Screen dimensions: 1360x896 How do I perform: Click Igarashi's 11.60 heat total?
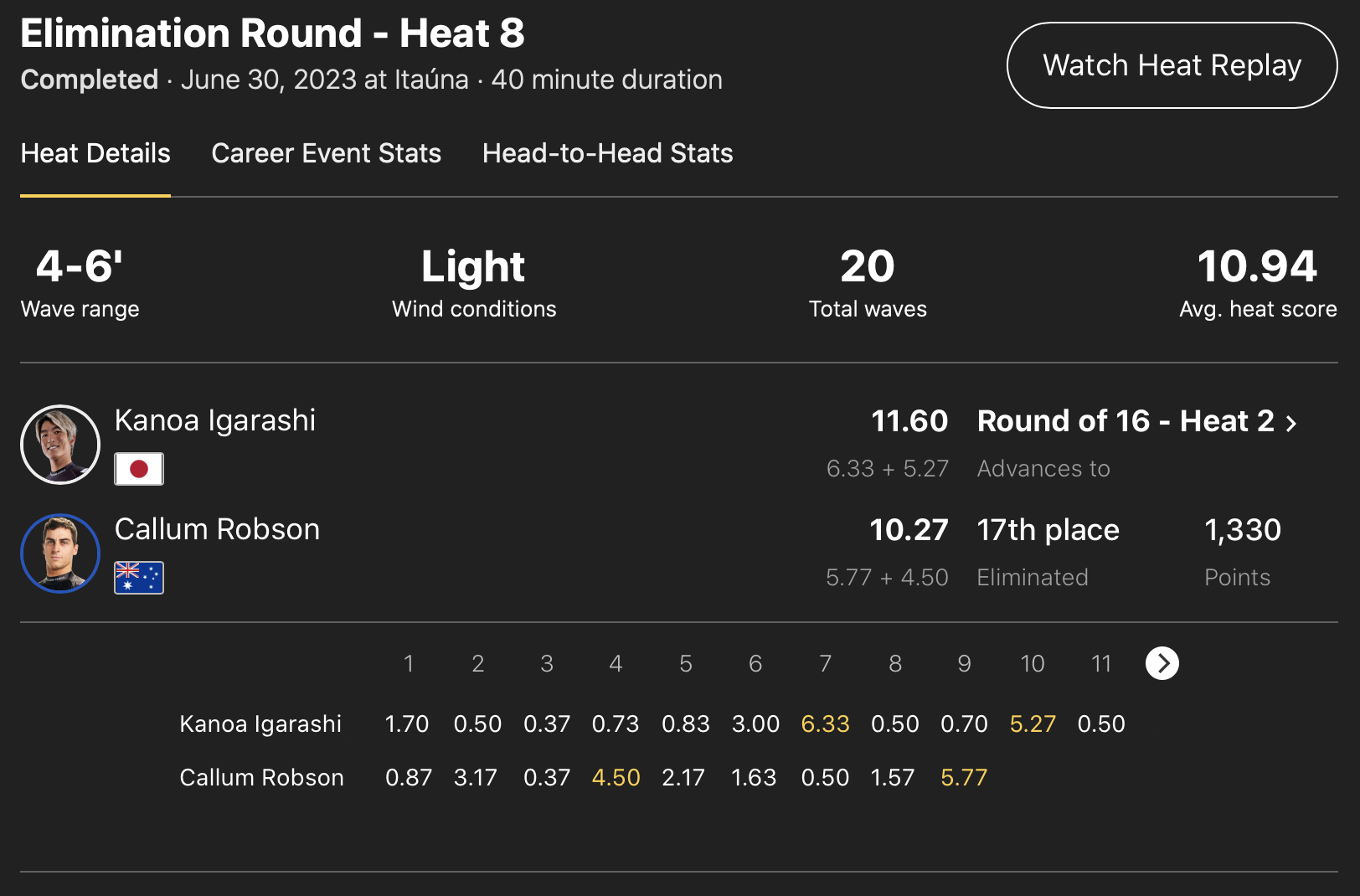(x=909, y=421)
